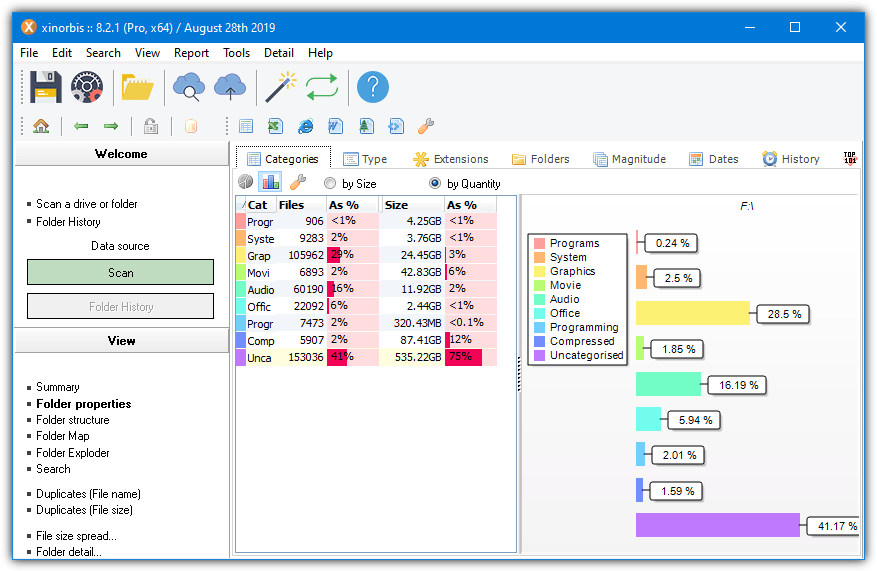
Task: Open the Help menu
Action: click(320, 53)
